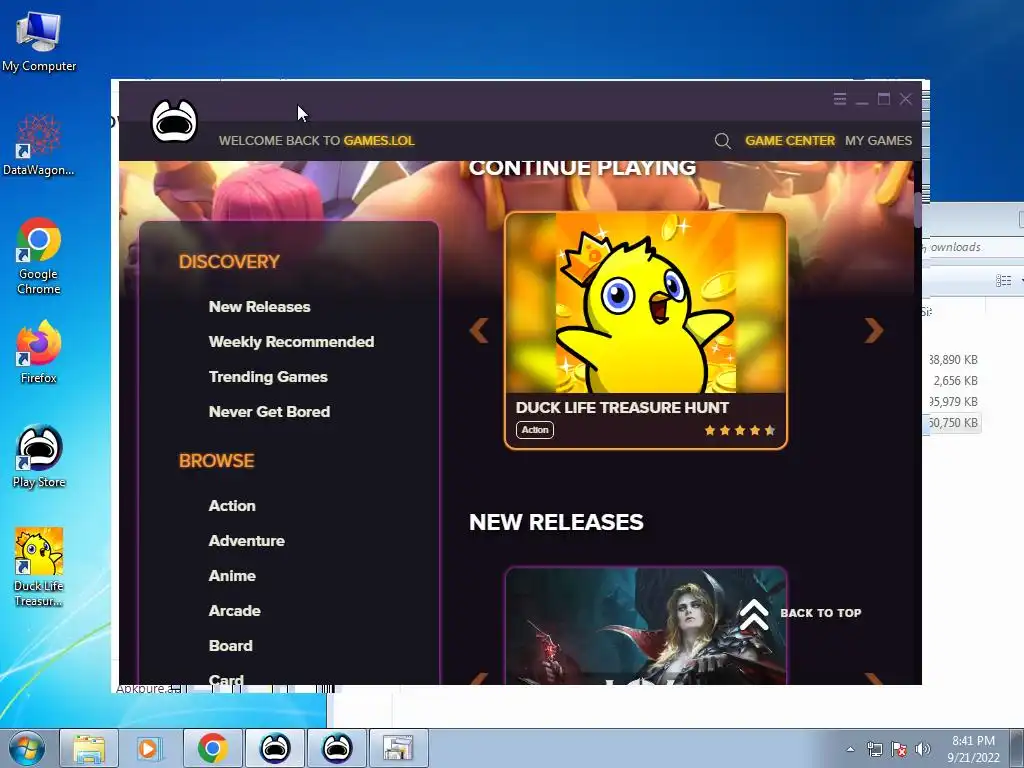The image size is (1024, 768).
Task: Show next Continue Playing game arrow
Action: point(874,330)
